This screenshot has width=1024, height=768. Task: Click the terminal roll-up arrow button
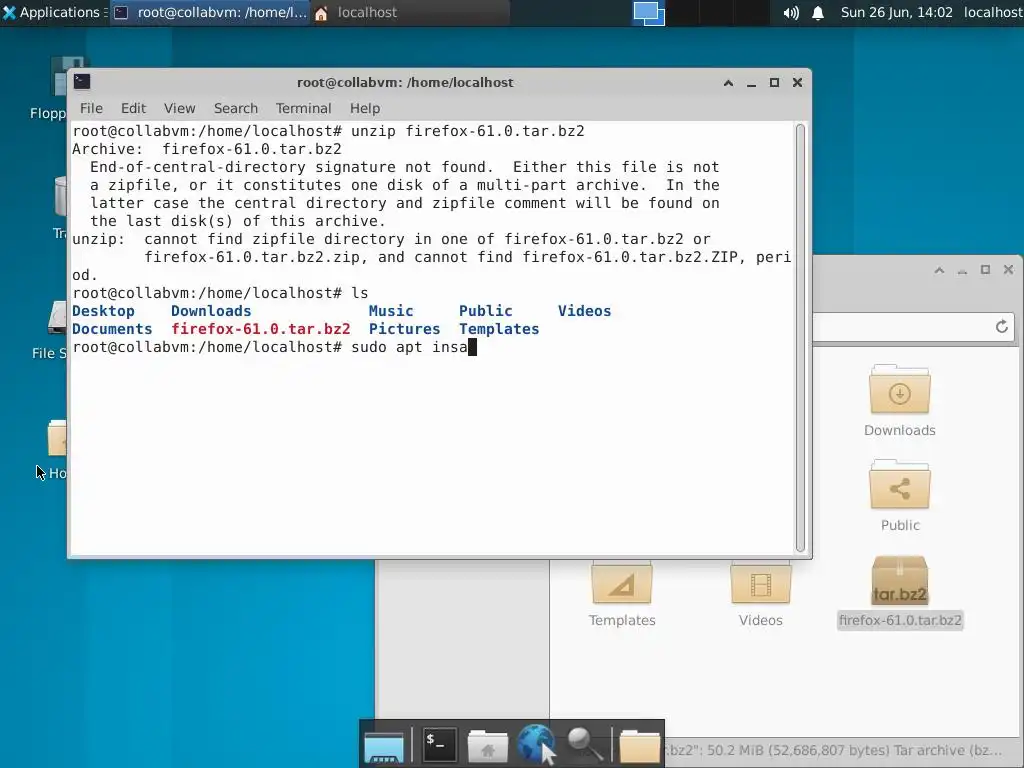click(728, 83)
